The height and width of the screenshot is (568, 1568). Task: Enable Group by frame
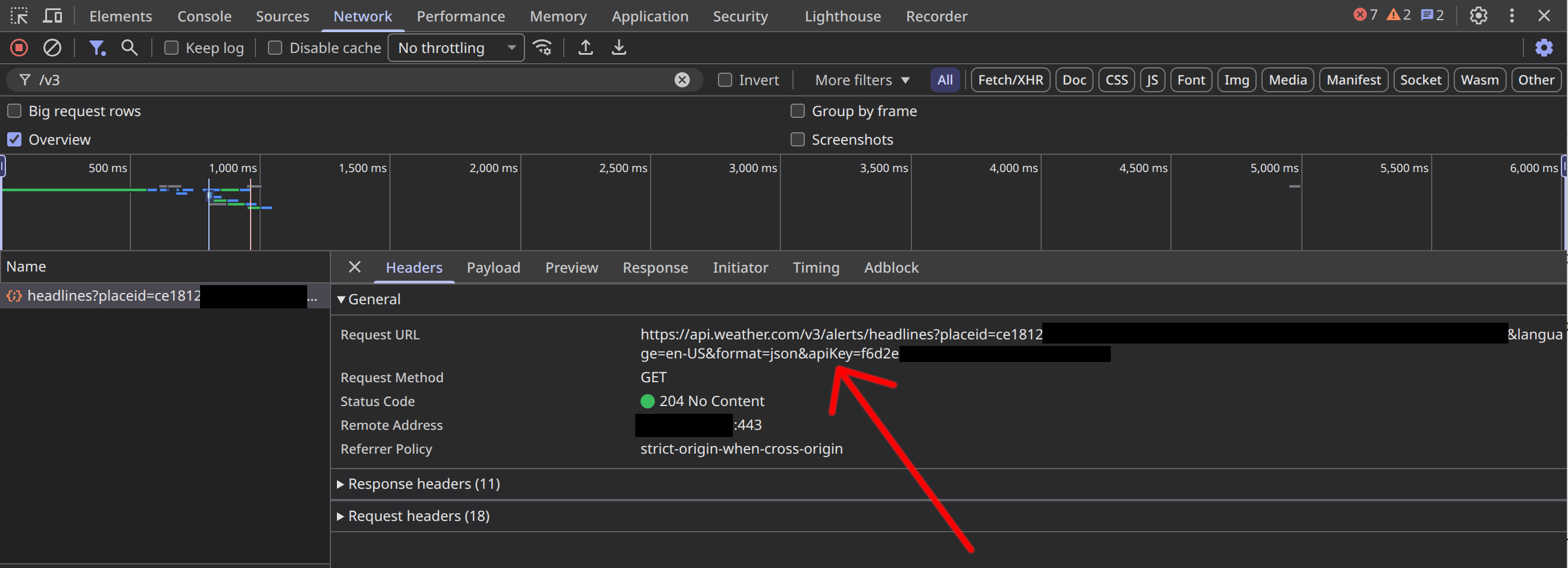coord(797,111)
